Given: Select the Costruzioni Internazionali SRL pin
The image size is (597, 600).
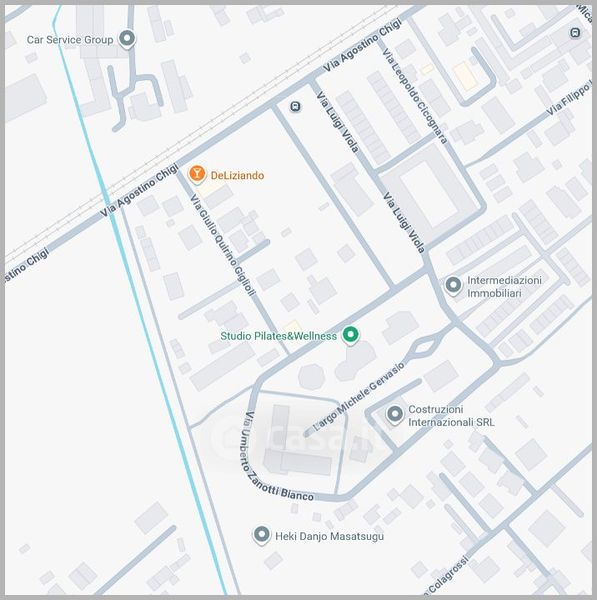Looking at the screenshot, I should pos(395,414).
